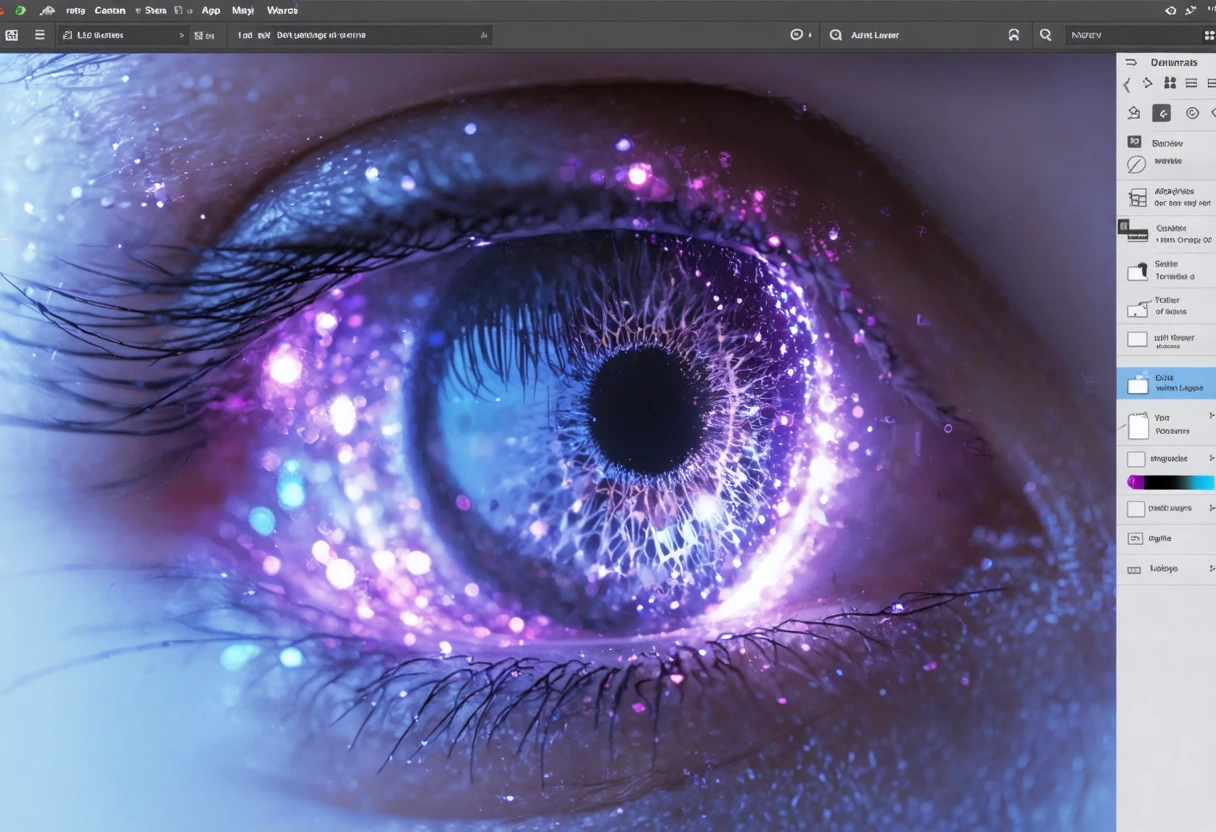Open the rightmost menu in the menu bar
This screenshot has width=1216, height=832.
click(x=282, y=10)
